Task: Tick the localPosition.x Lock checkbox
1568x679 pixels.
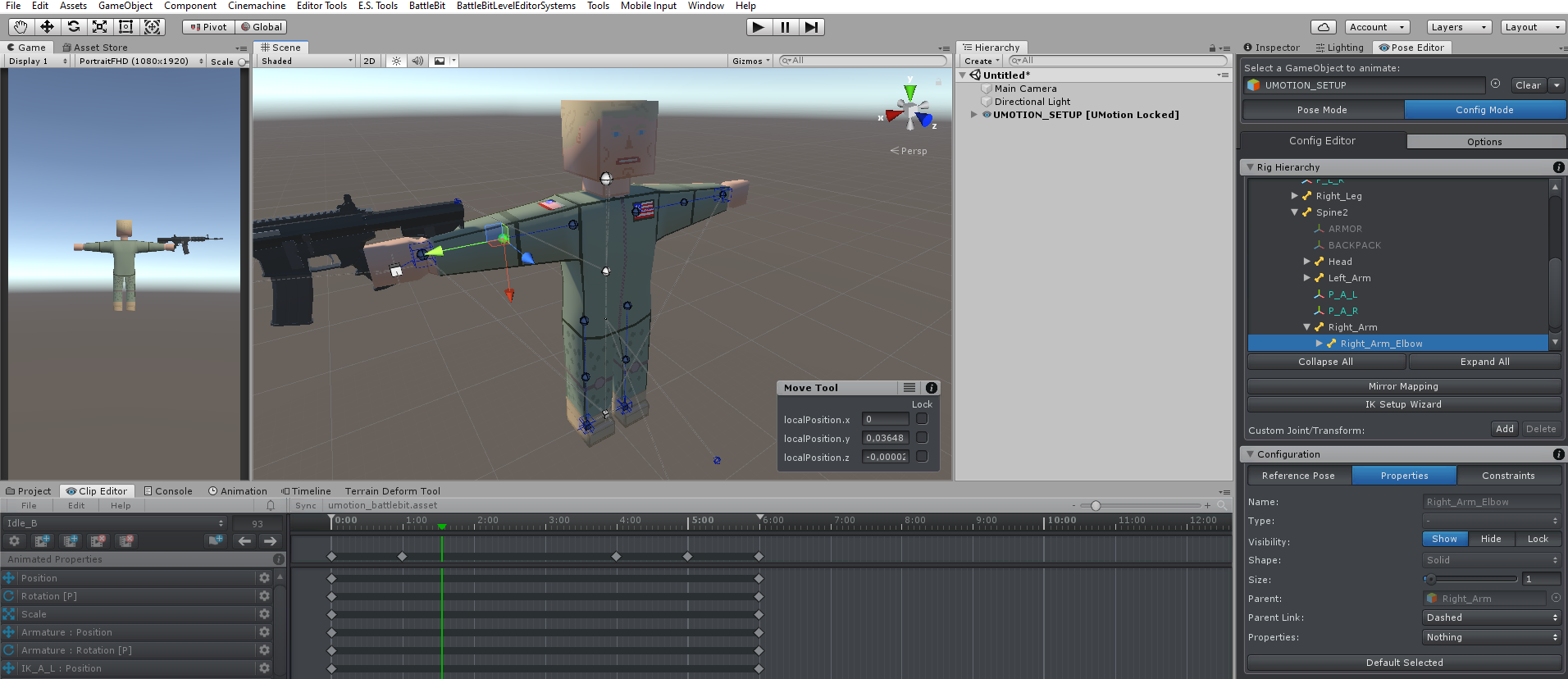Action: [922, 419]
